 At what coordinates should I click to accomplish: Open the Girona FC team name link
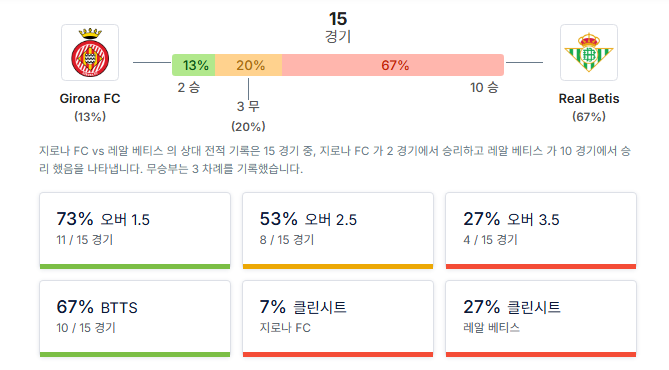coord(90,99)
